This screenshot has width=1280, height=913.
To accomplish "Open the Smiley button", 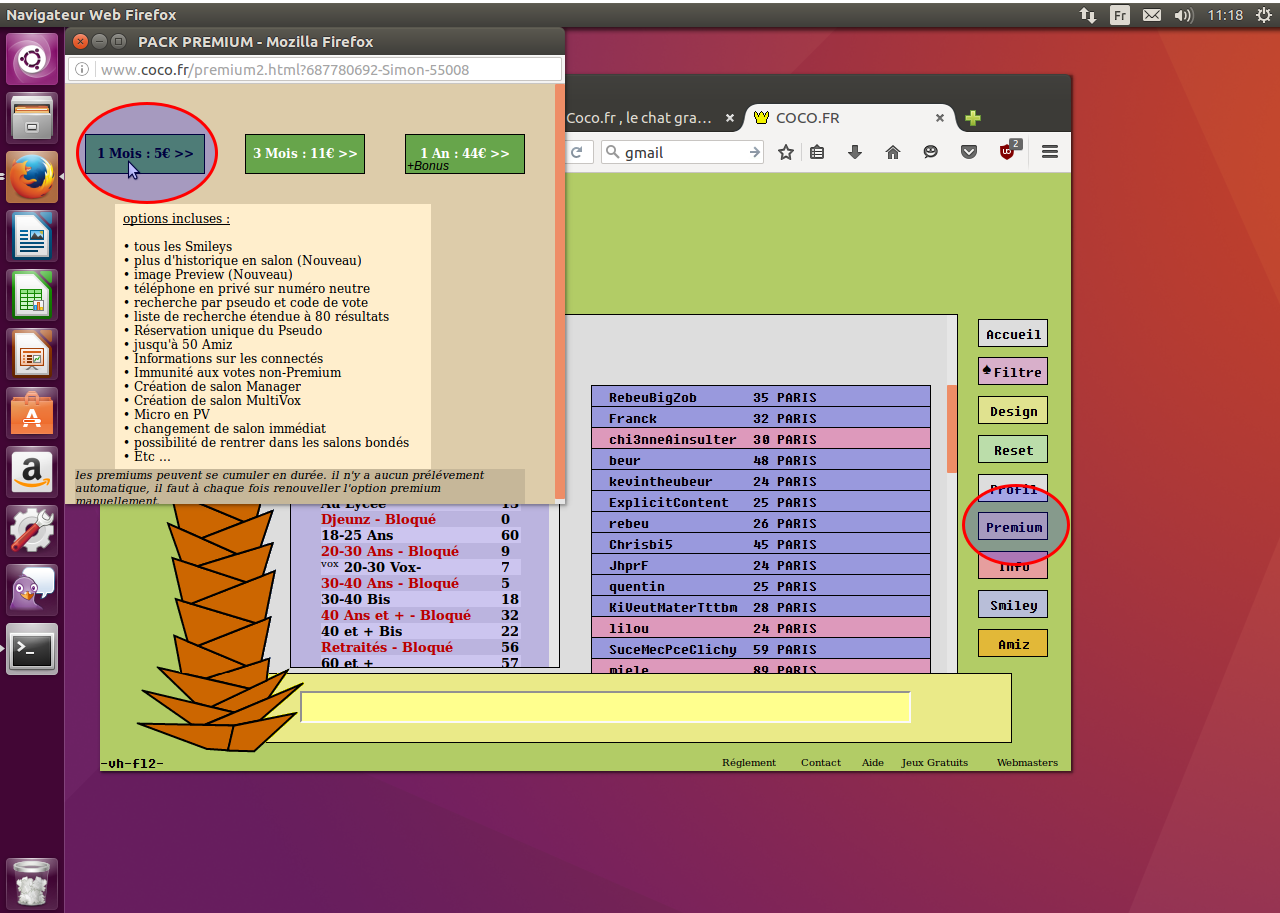I will 1013,605.
